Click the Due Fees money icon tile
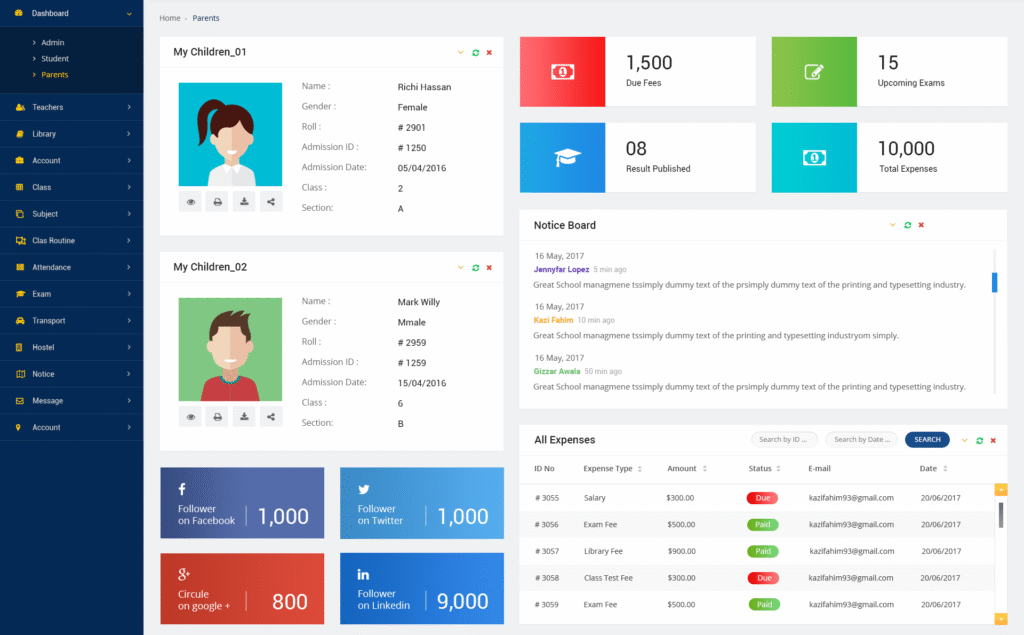Viewport: 1024px width, 635px height. click(x=562, y=72)
